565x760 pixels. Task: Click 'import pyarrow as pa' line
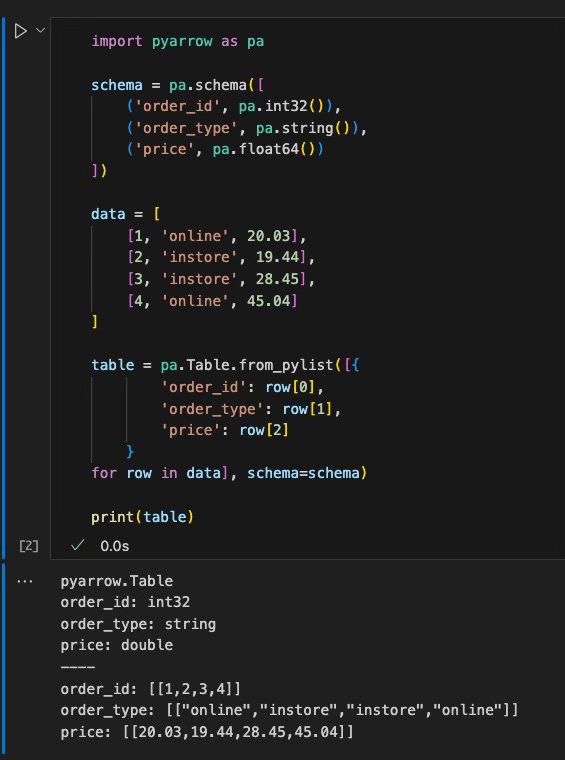[178, 41]
